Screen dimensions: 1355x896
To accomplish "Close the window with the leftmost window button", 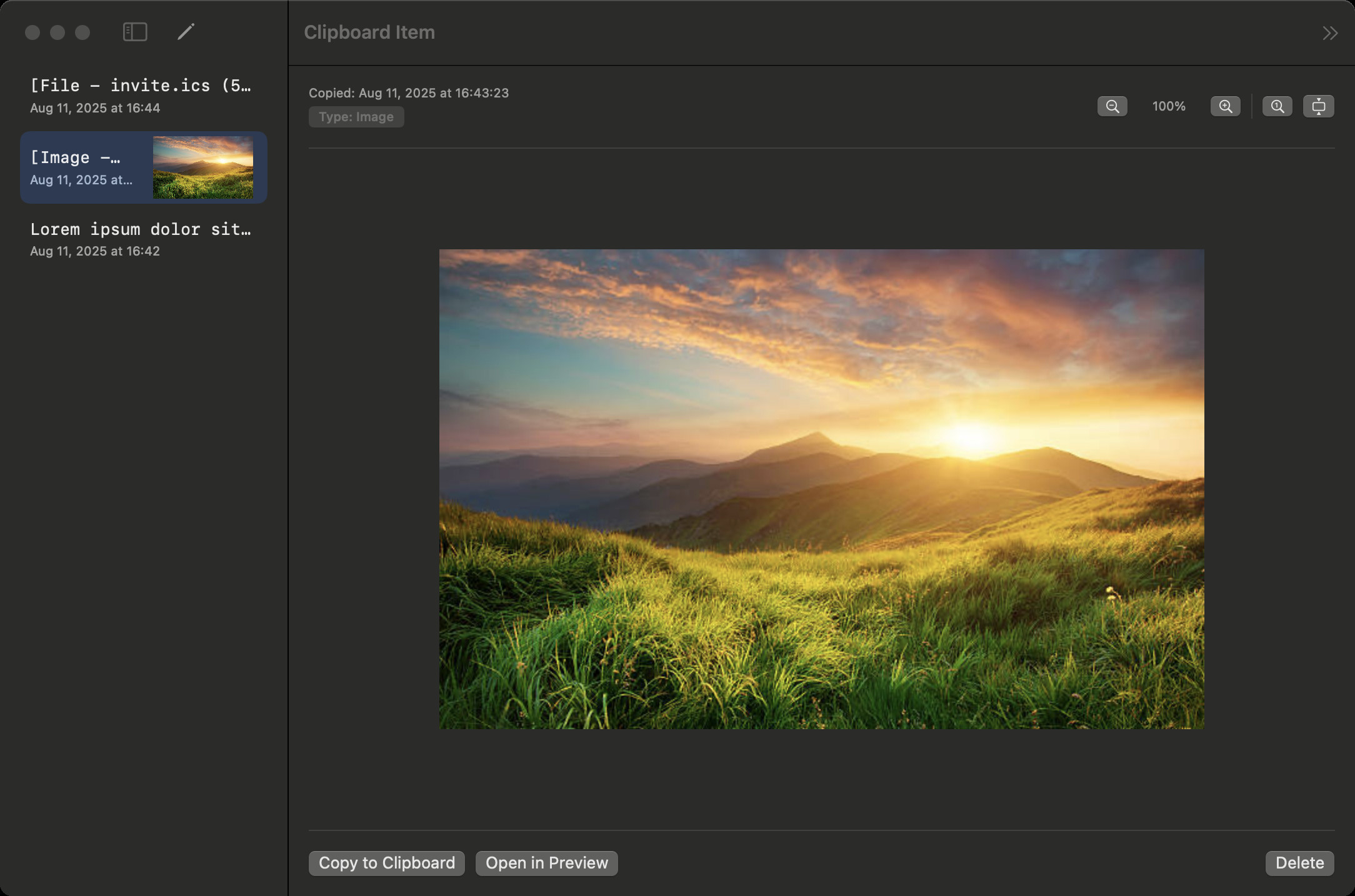I will pos(32,32).
